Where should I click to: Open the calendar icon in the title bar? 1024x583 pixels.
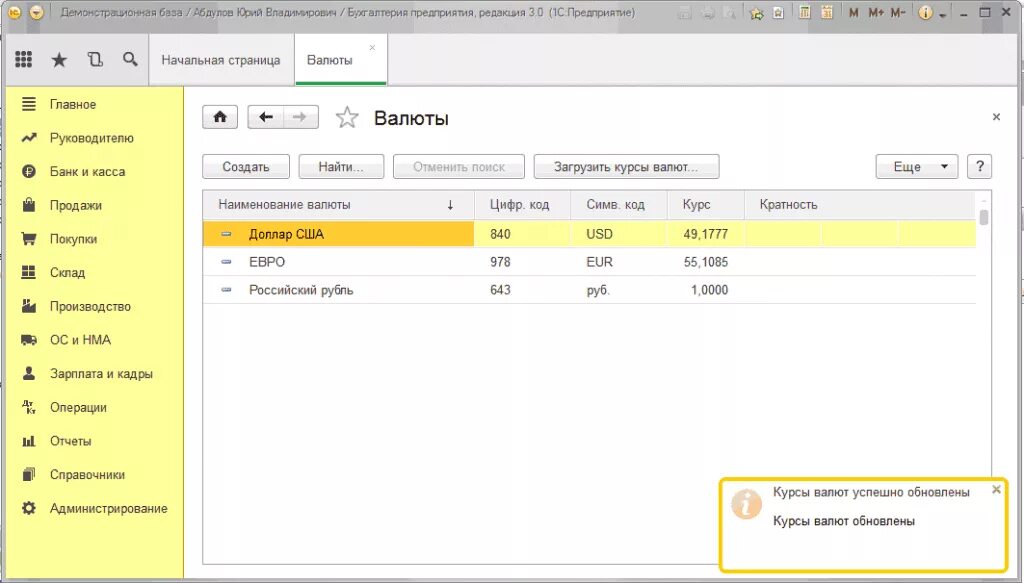[827, 12]
